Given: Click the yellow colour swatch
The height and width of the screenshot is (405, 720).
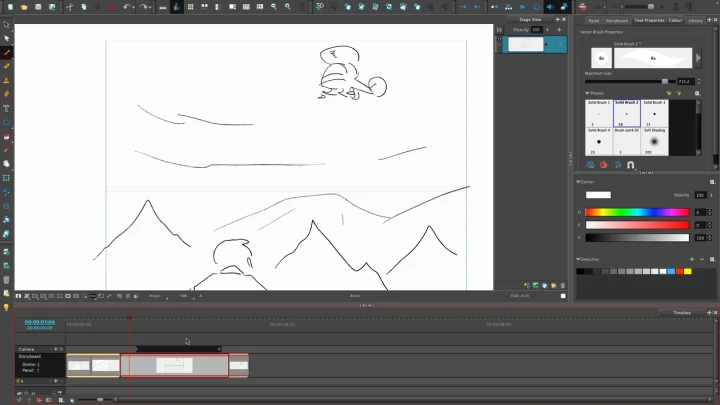Looking at the screenshot, I should (686, 271).
